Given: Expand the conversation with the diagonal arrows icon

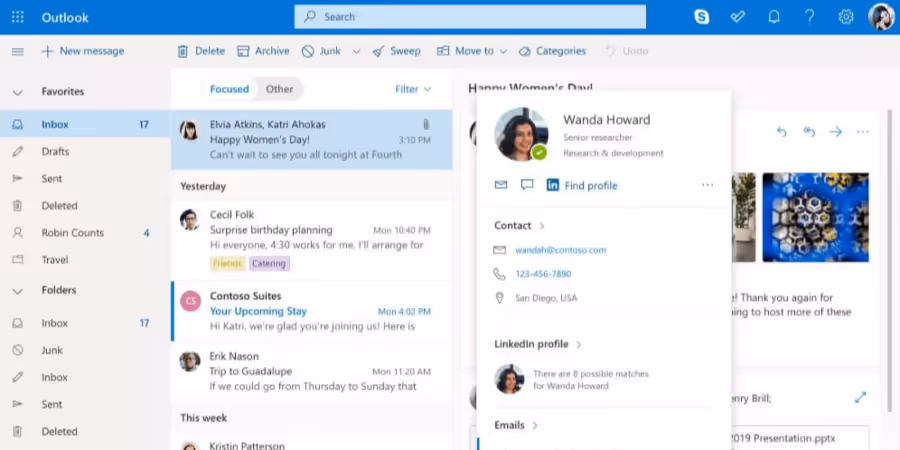Looking at the screenshot, I should (x=860, y=397).
